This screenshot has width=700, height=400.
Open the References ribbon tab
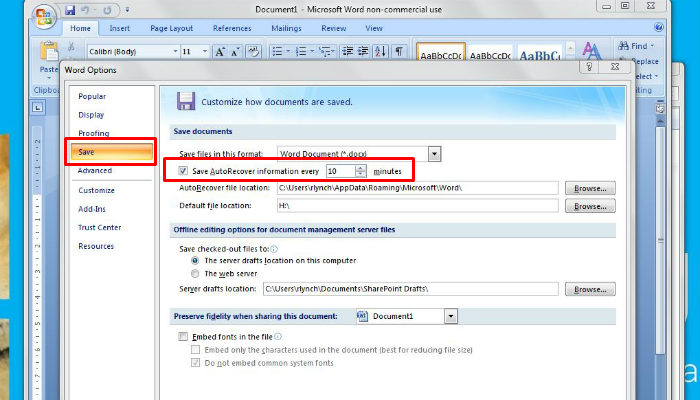(x=232, y=28)
